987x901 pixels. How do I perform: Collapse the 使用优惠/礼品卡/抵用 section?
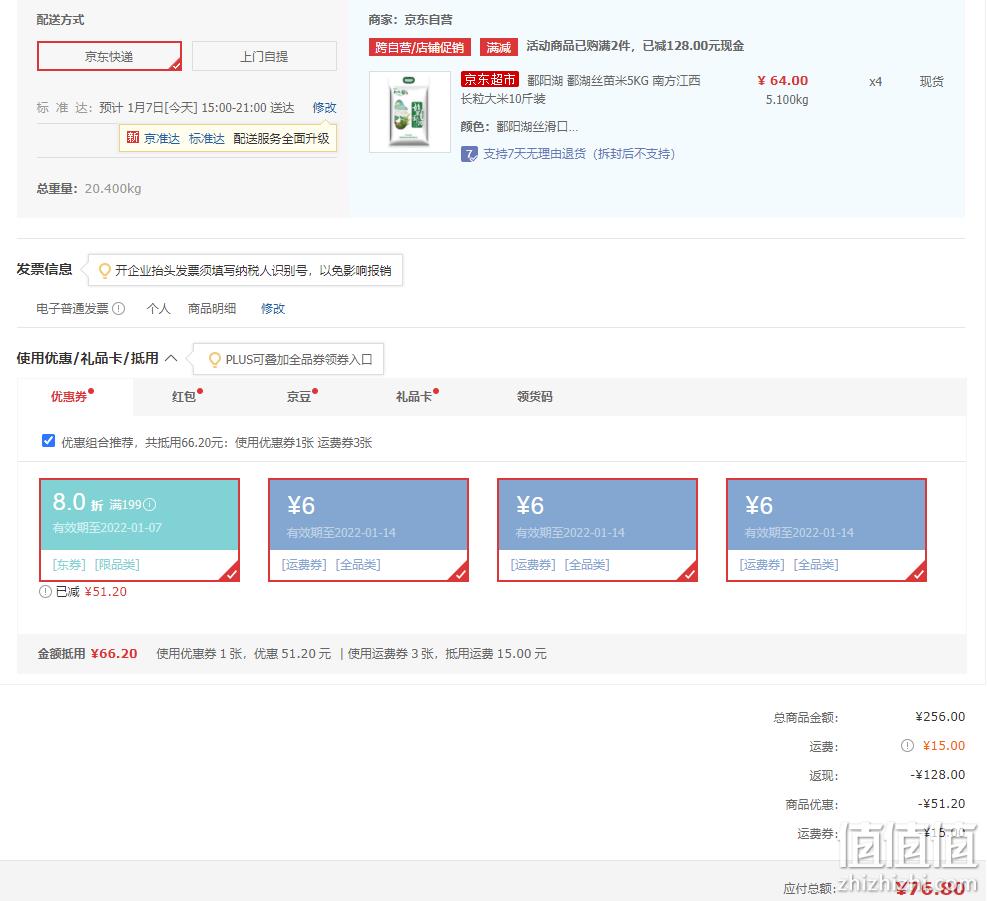(171, 358)
